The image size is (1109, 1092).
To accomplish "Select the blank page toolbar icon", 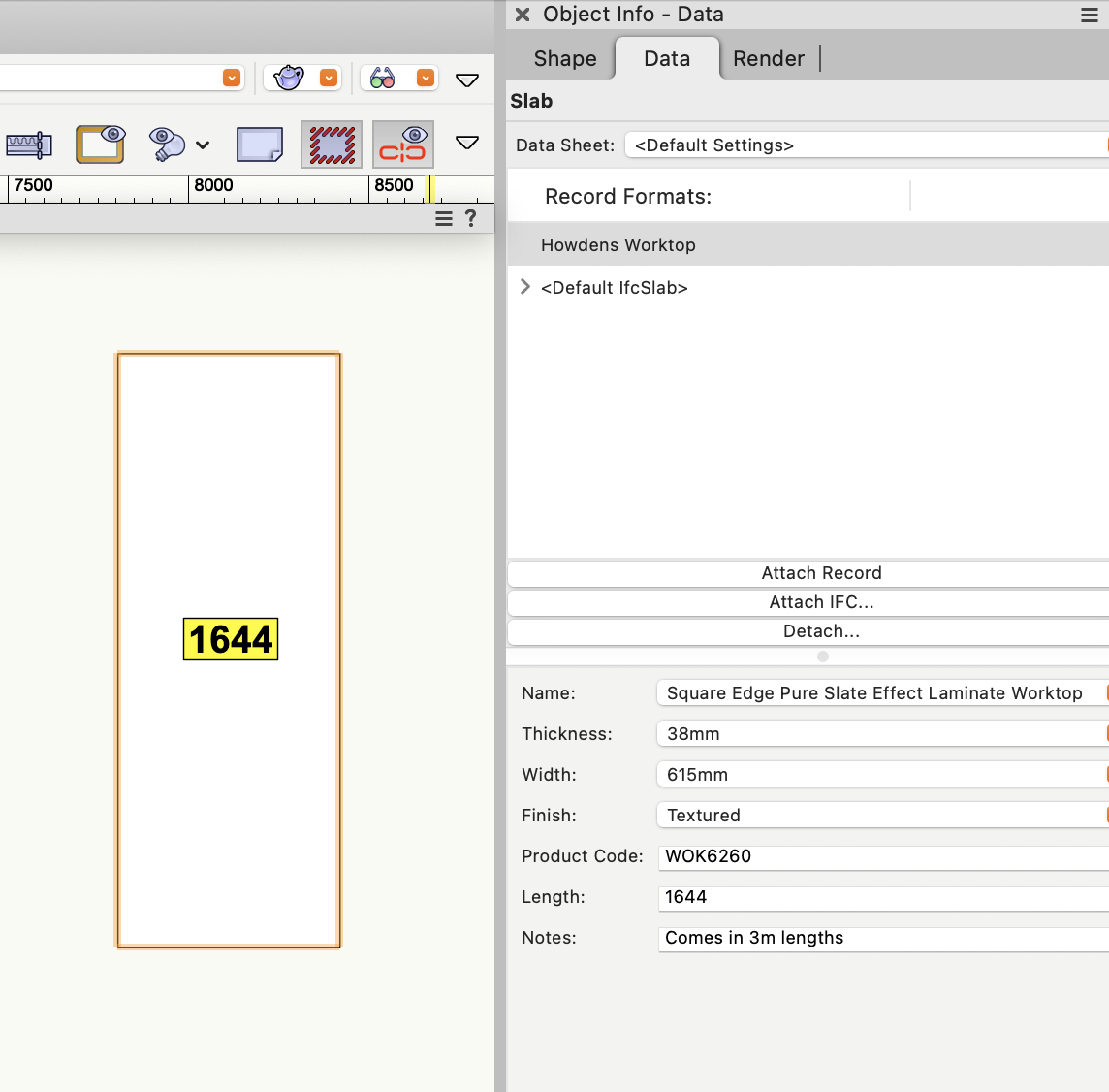I will click(x=259, y=143).
